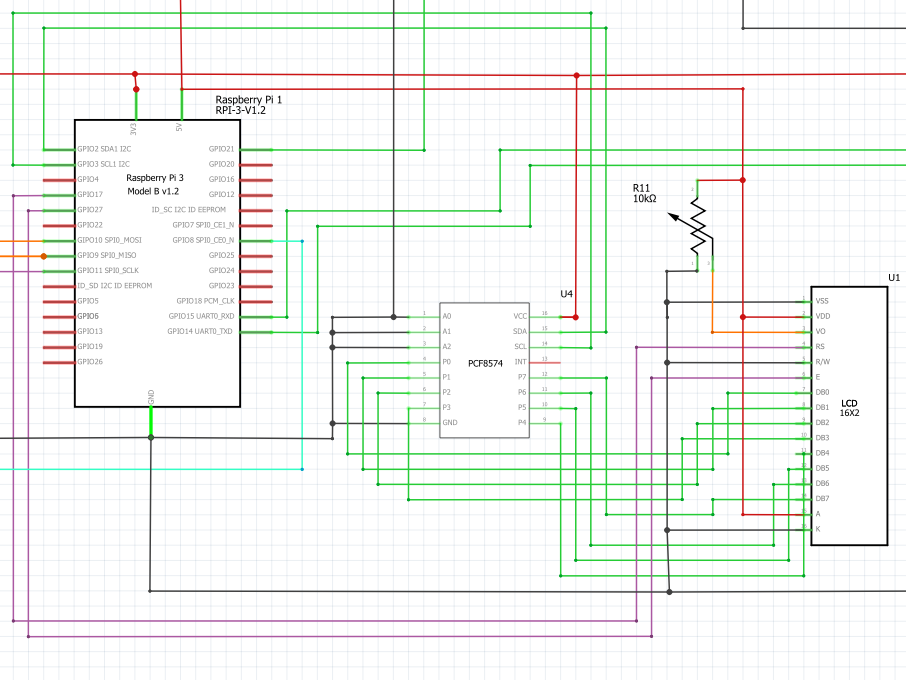Image resolution: width=906 pixels, height=680 pixels.
Task: Click the GPIO6 pin label
Action: click(x=88, y=316)
